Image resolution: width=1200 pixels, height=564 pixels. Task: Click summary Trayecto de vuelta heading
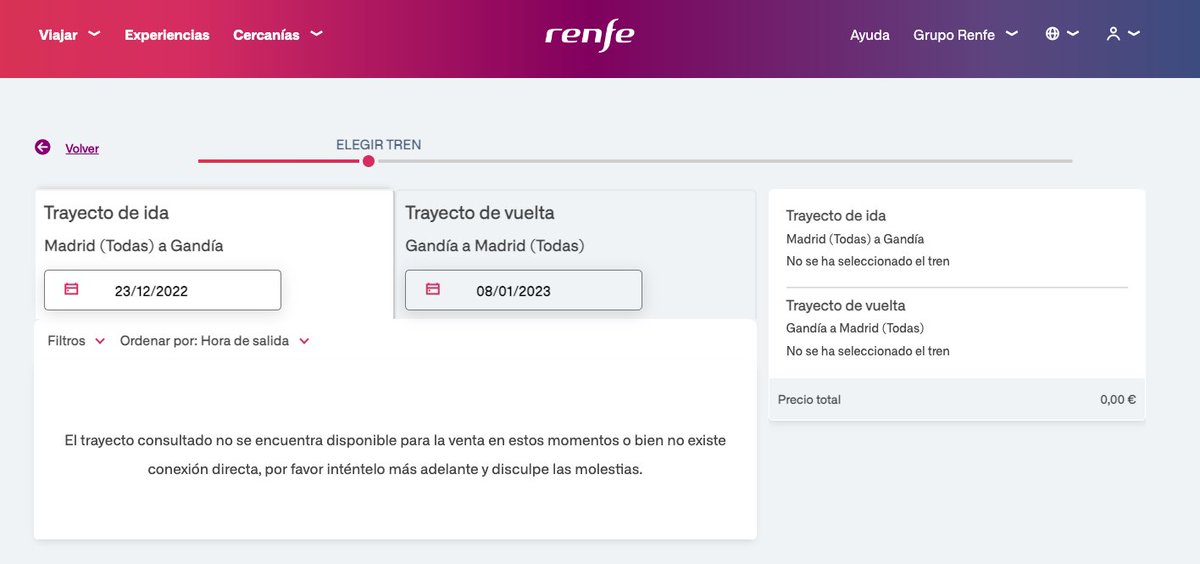click(846, 306)
